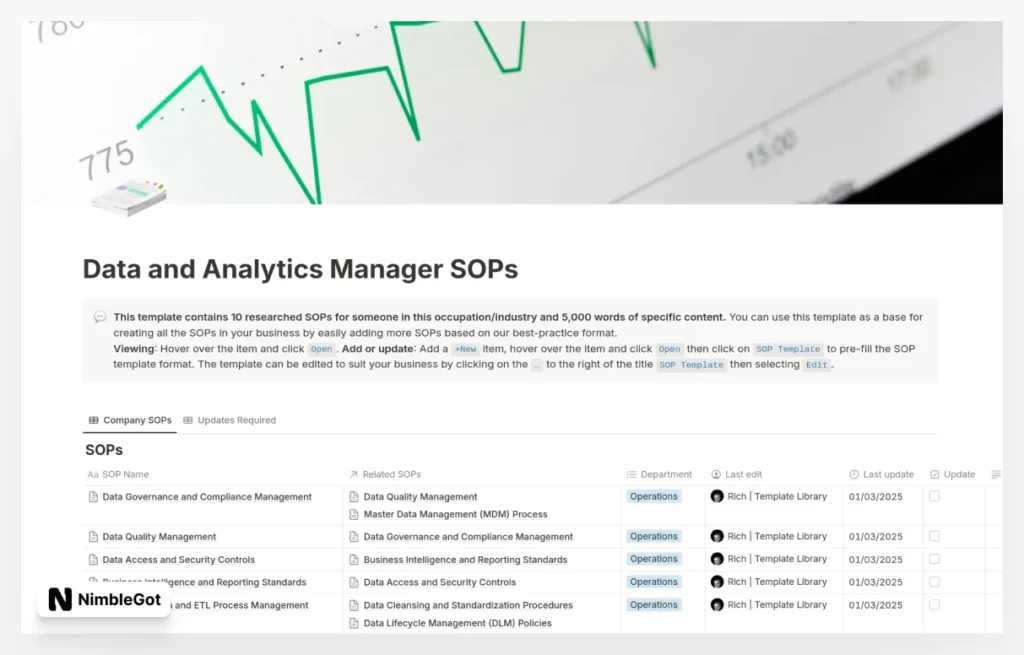The image size is (1024, 655).
Task: Click the table icon on the Company SOPs tab
Action: (92, 420)
